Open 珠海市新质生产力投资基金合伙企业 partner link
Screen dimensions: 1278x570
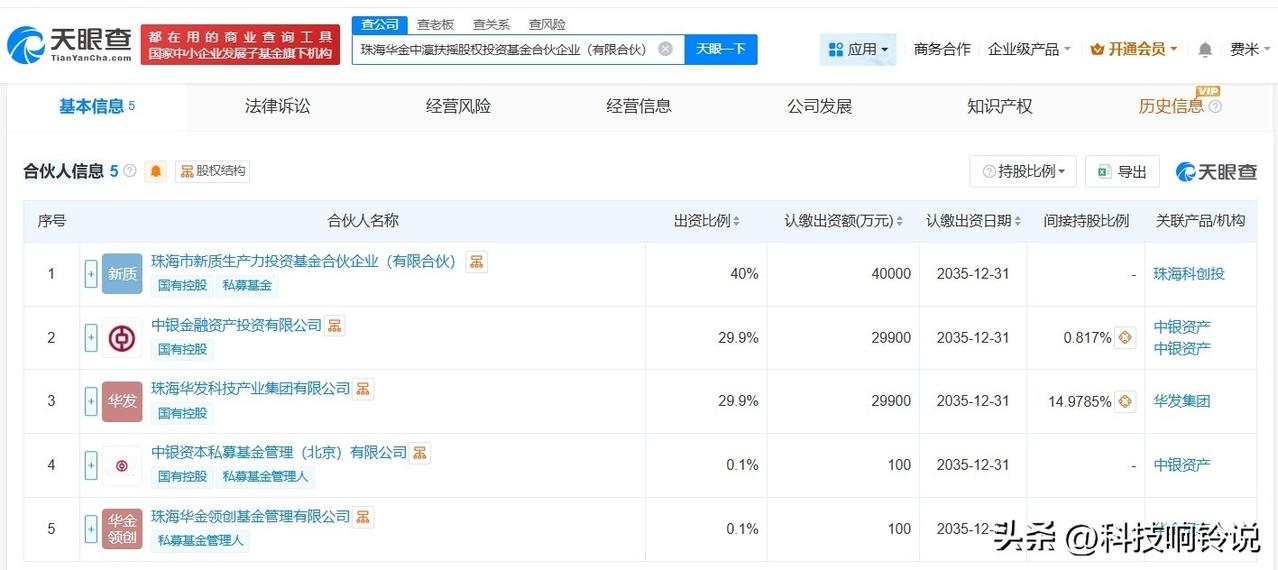(303, 261)
